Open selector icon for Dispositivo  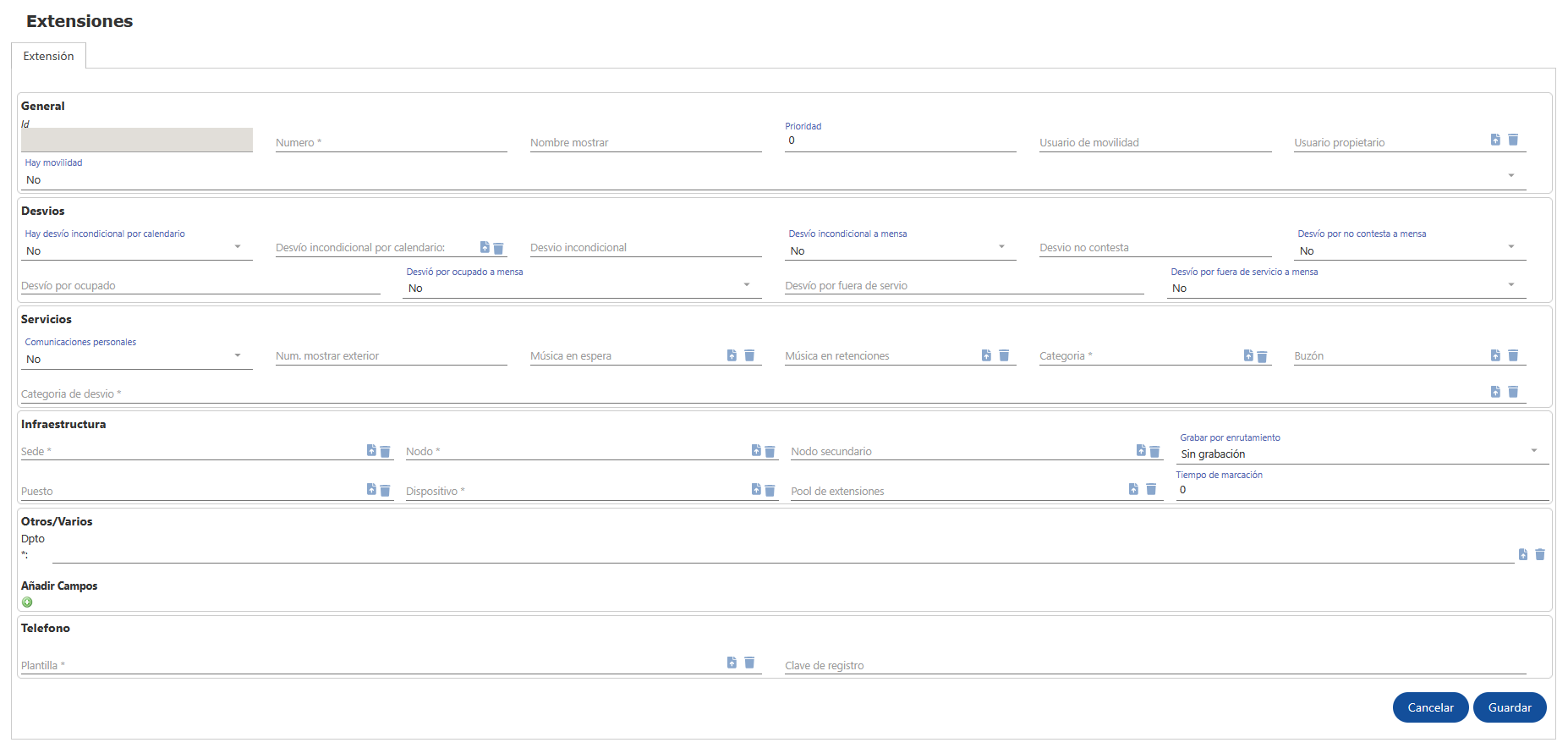756,489
